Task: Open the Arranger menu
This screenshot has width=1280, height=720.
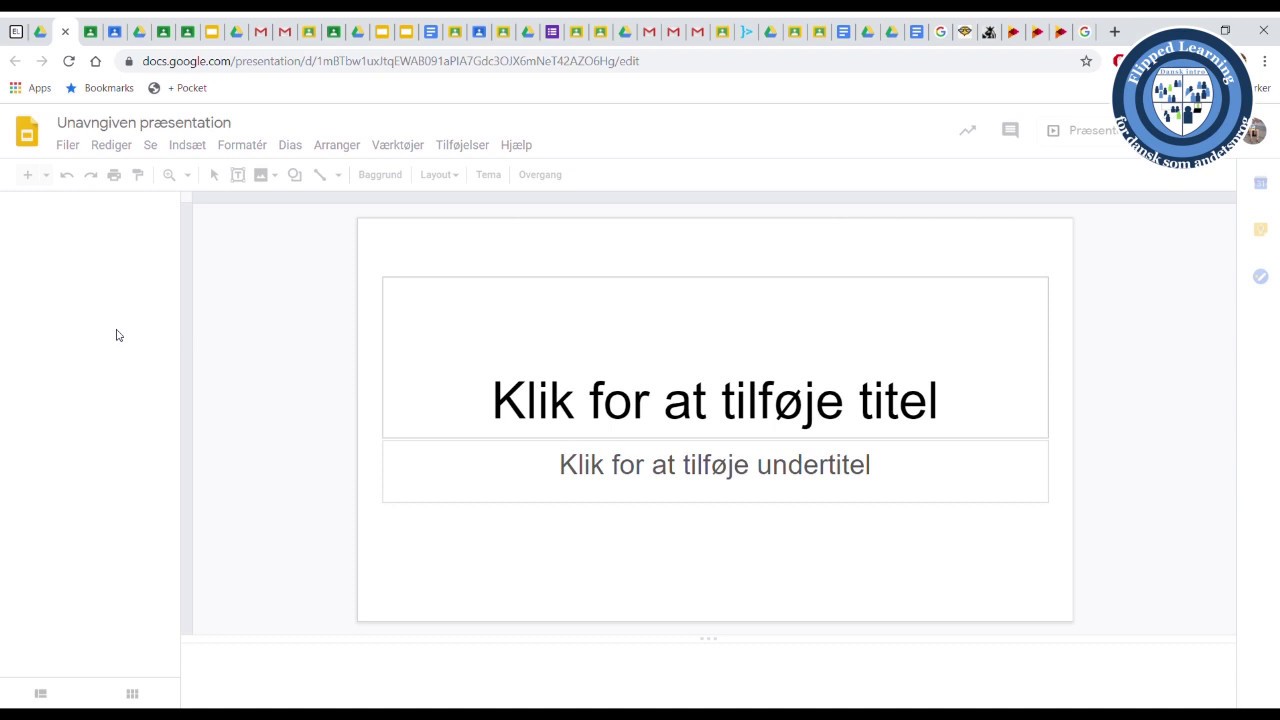Action: coord(337,145)
